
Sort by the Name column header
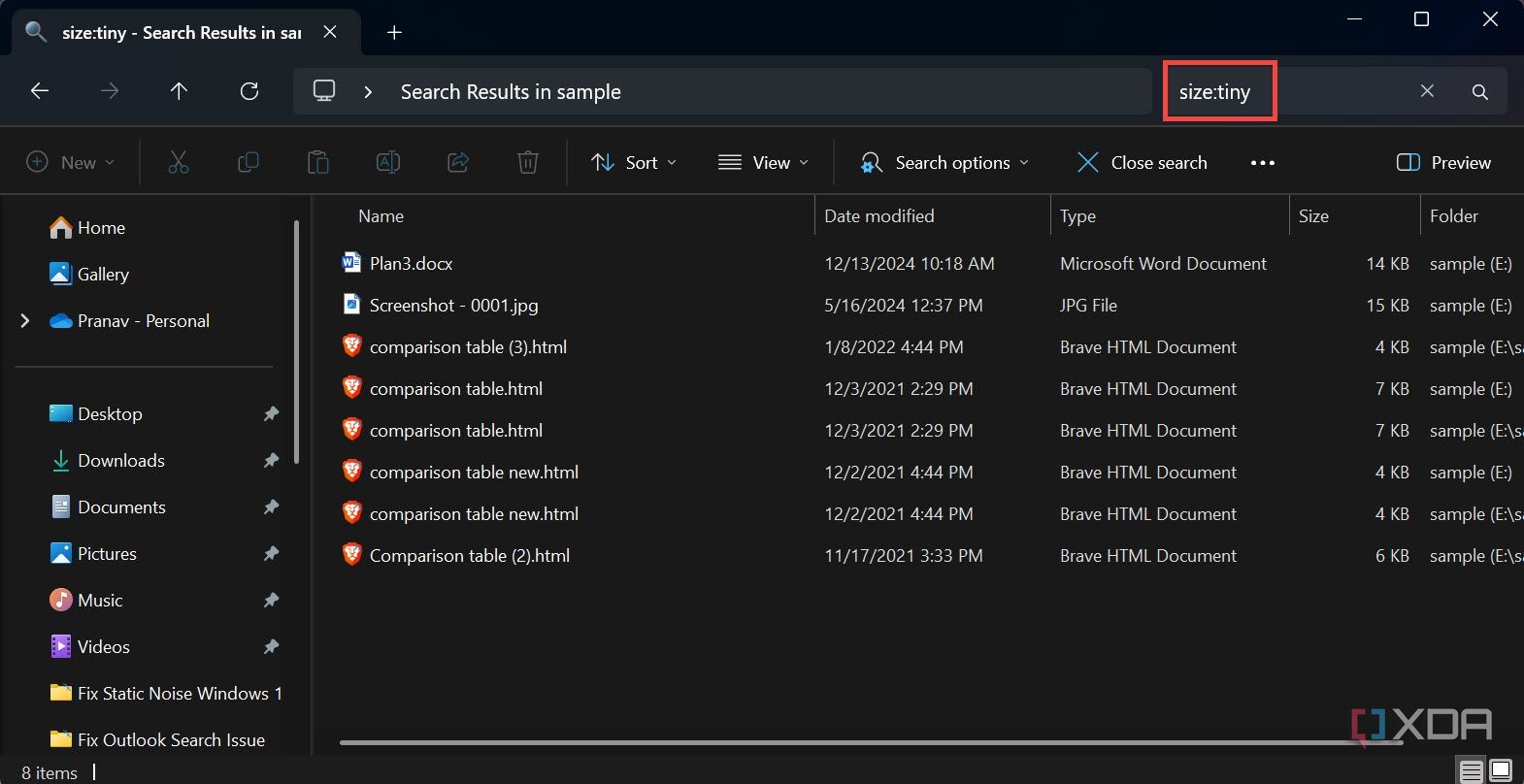point(381,216)
